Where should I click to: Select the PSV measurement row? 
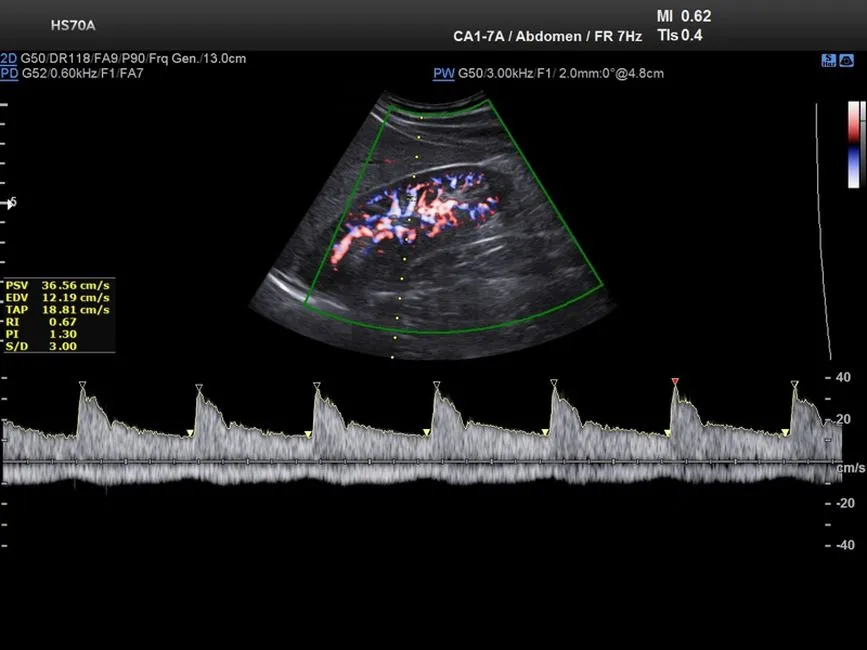click(58, 284)
